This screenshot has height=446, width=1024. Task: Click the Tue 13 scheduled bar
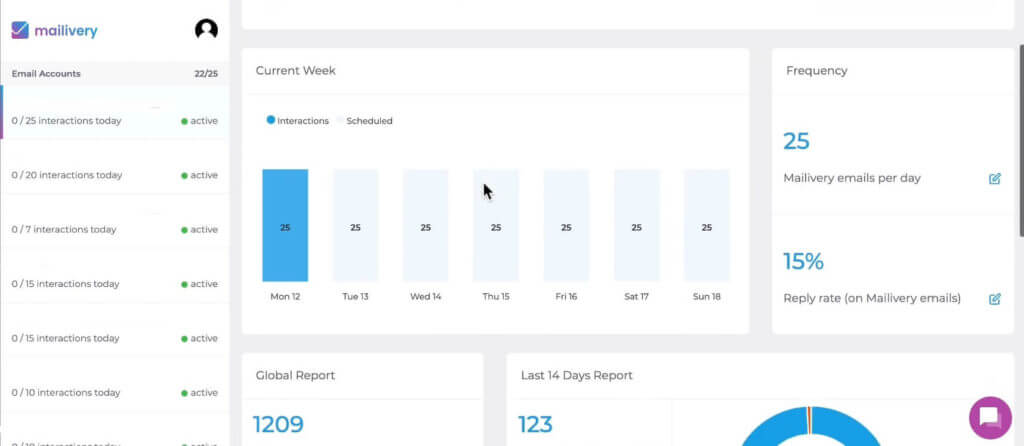[x=355, y=226]
